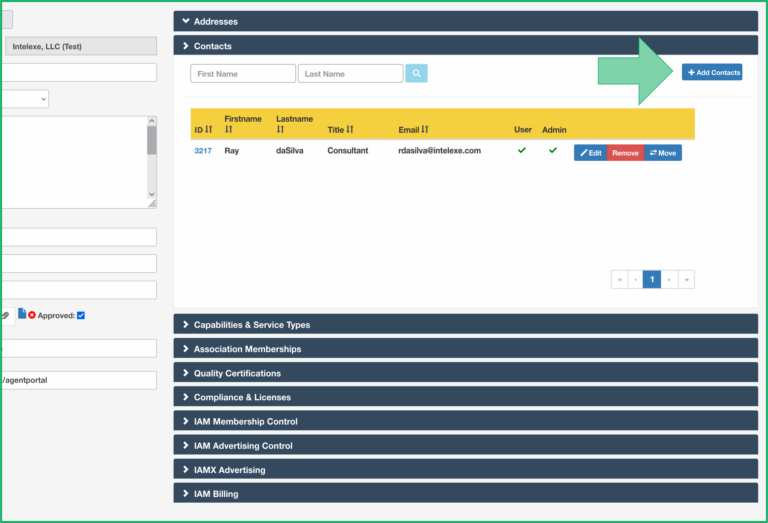Click the blue document icon near Approved
Screen dimensions: 768x523
click(22, 313)
